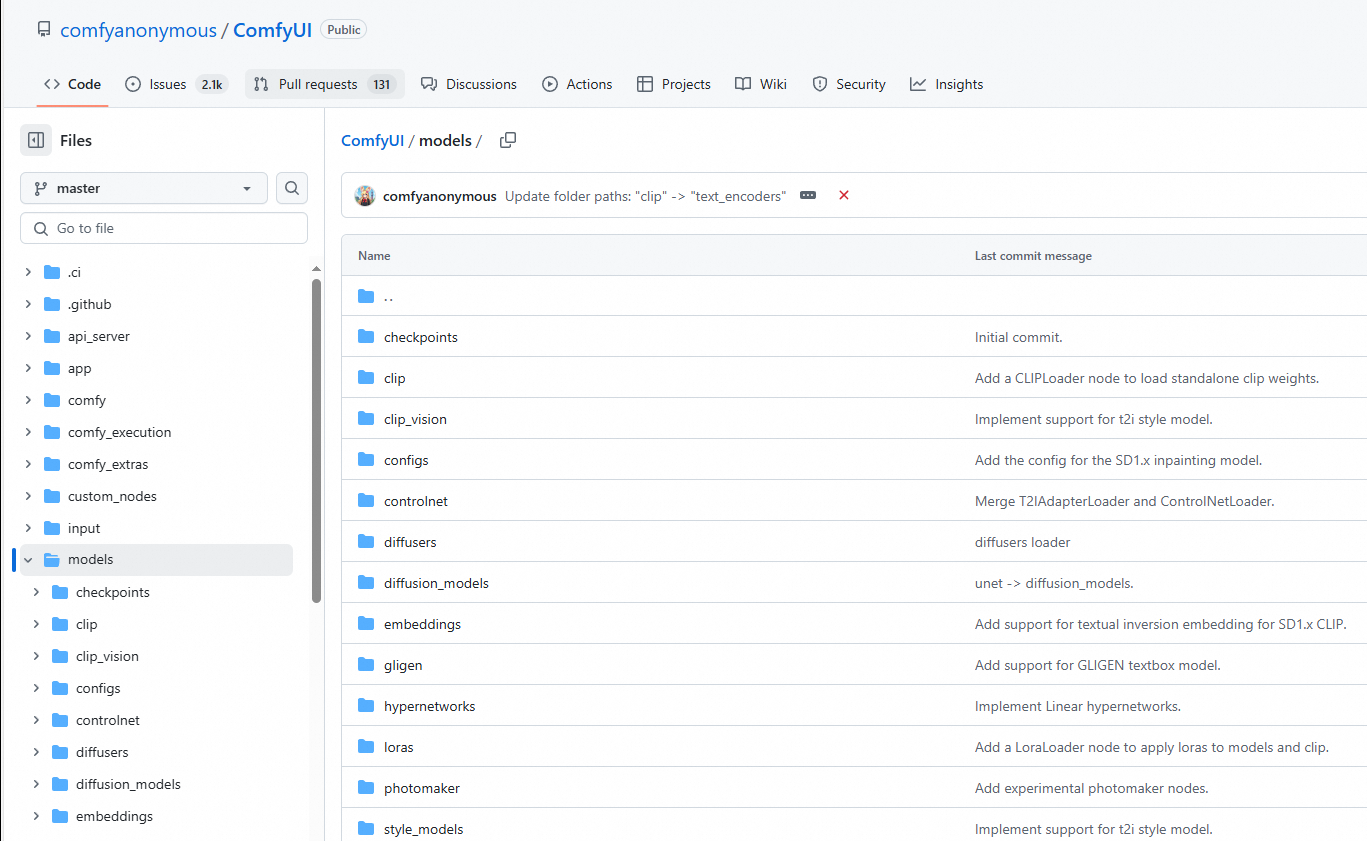The image size is (1367, 841).
Task: Expand the comfy_extras folder chevron
Action: coord(28,464)
